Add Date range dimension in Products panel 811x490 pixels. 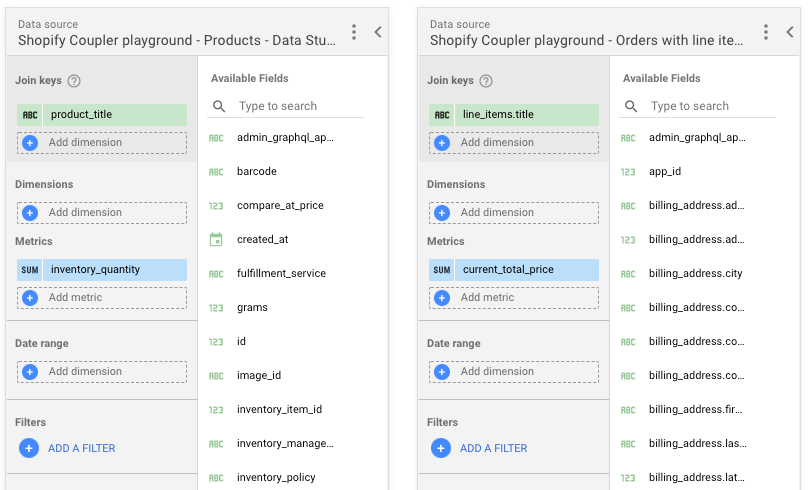[102, 372]
